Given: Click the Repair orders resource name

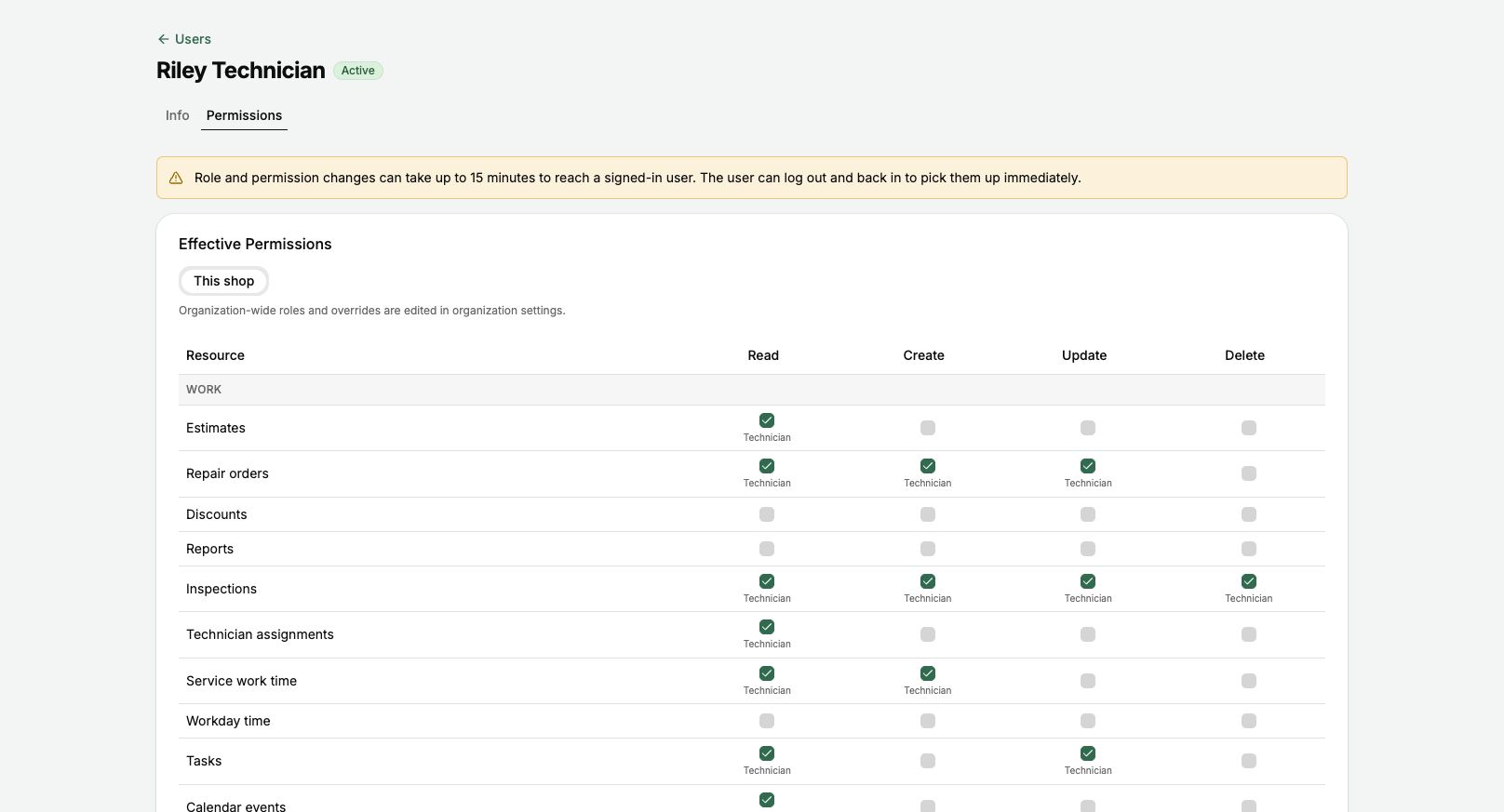Looking at the screenshot, I should 227,473.
